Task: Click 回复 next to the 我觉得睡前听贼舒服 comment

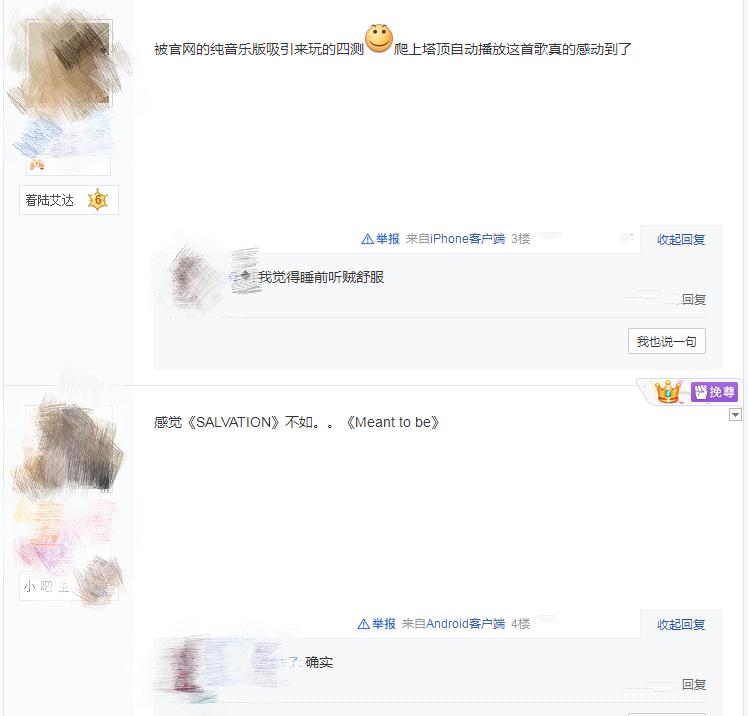Action: tap(694, 300)
